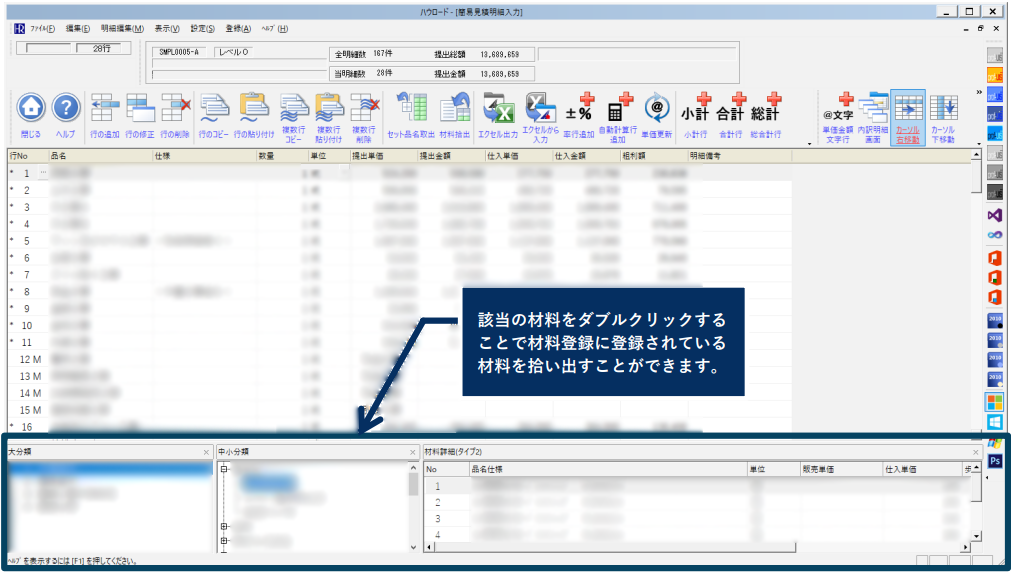
Task: Paste a row using 行の貼り付け
Action: 254,109
